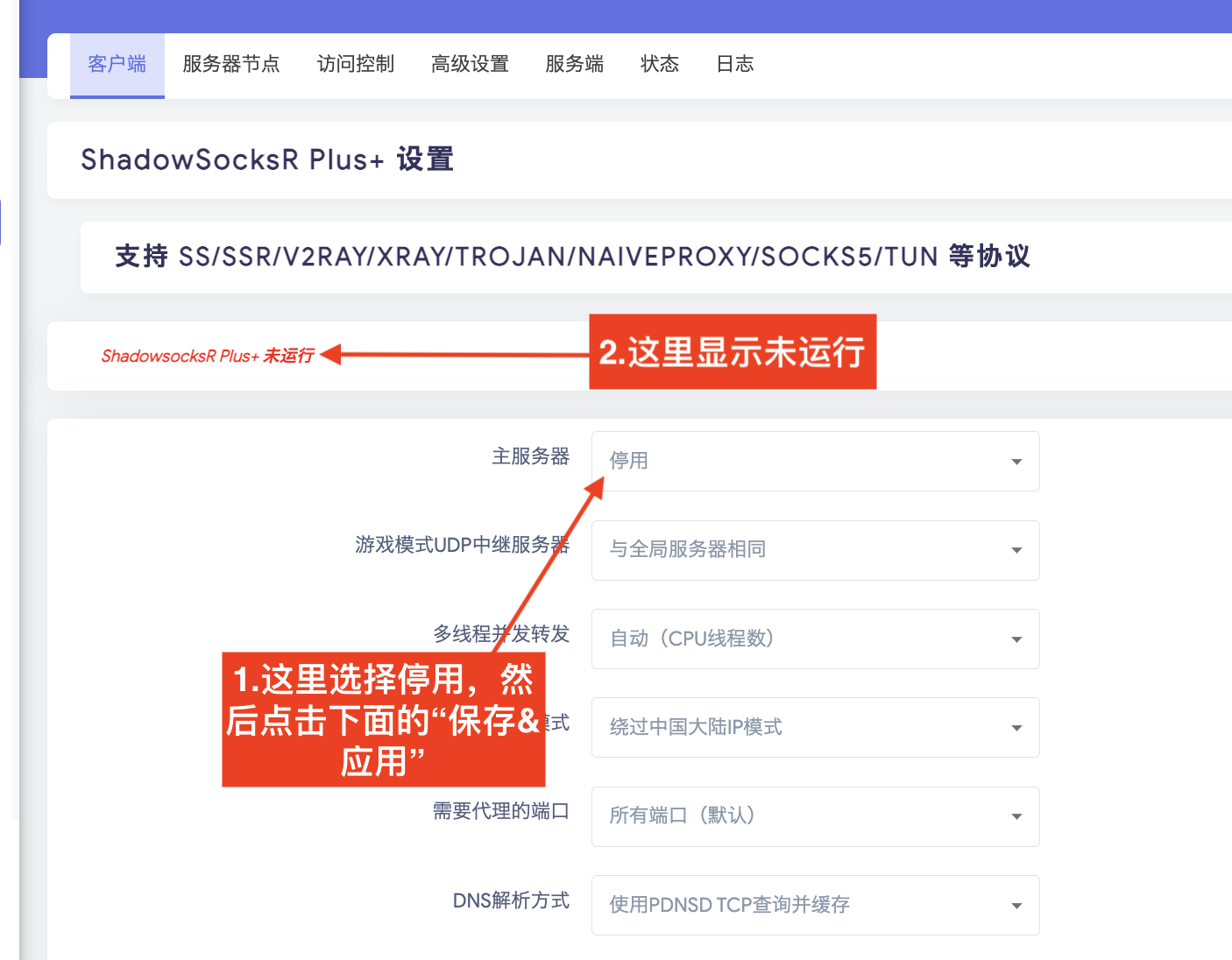
Task: Go to the 访问控制 tab
Action: click(x=355, y=65)
